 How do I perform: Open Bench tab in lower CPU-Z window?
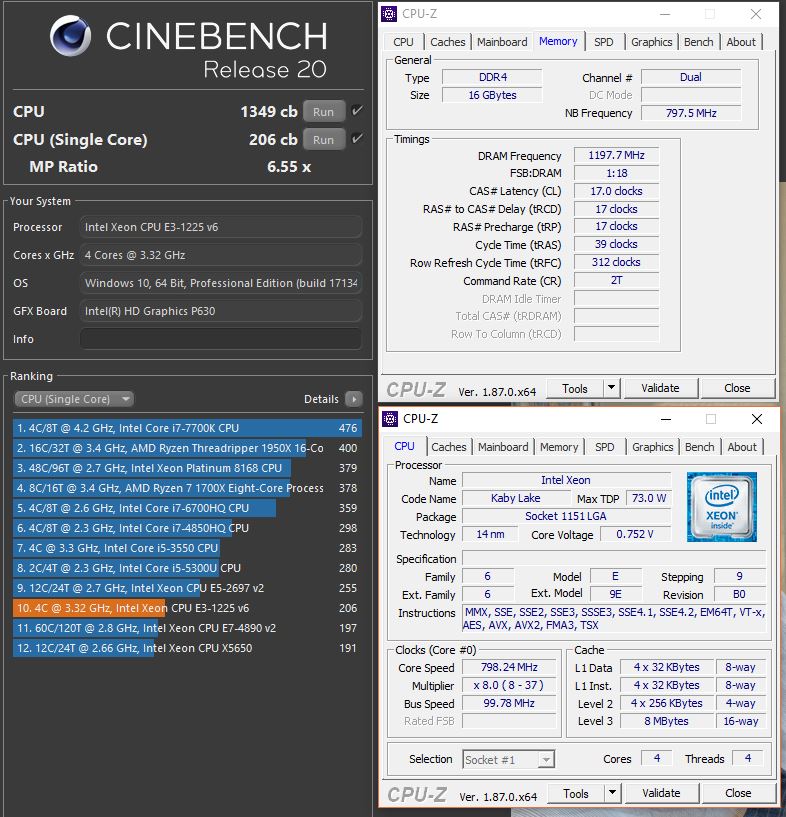click(700, 447)
